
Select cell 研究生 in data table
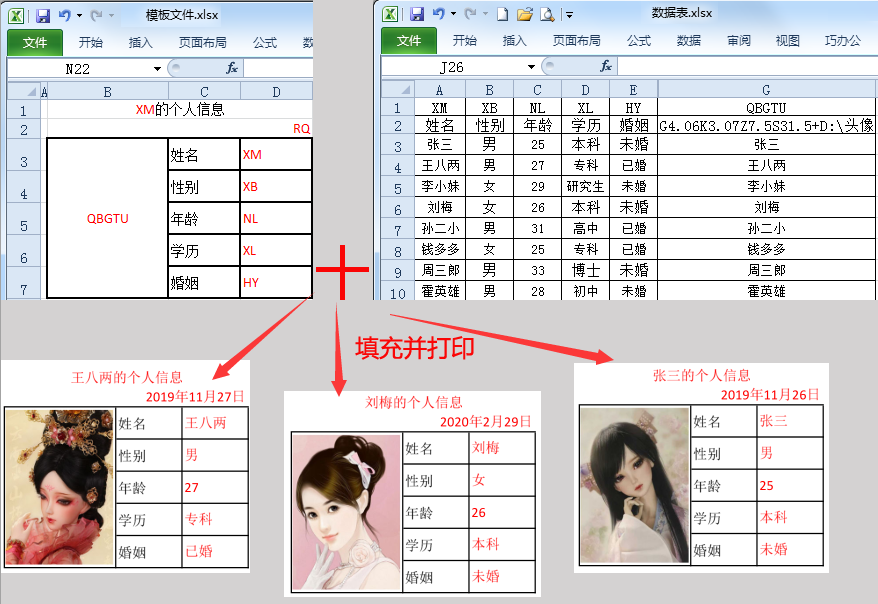tap(585, 186)
